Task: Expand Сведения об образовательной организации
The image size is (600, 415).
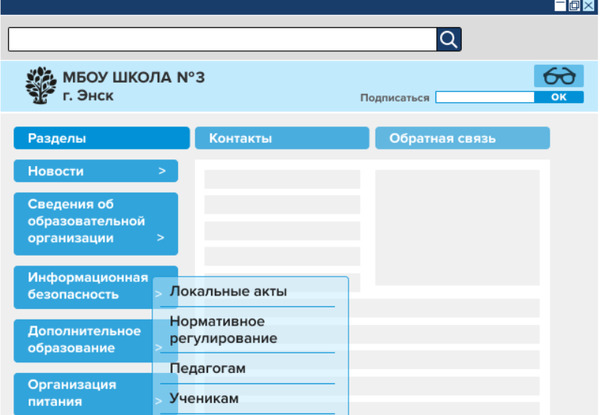Action: tap(95, 222)
